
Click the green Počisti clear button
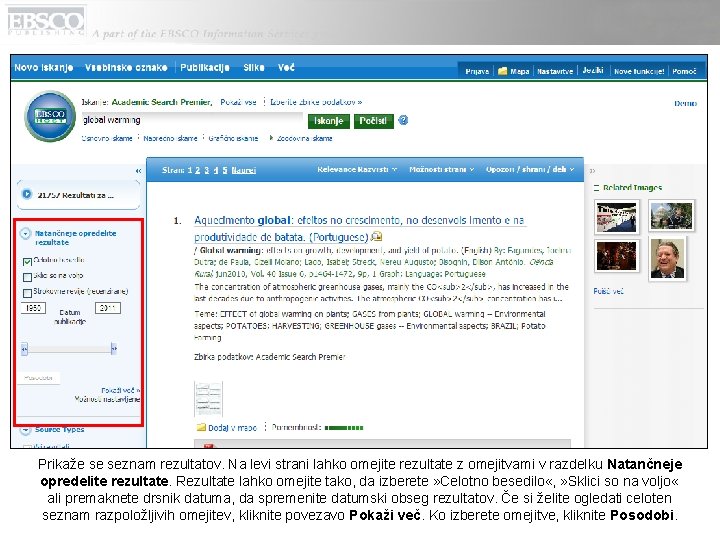point(373,121)
